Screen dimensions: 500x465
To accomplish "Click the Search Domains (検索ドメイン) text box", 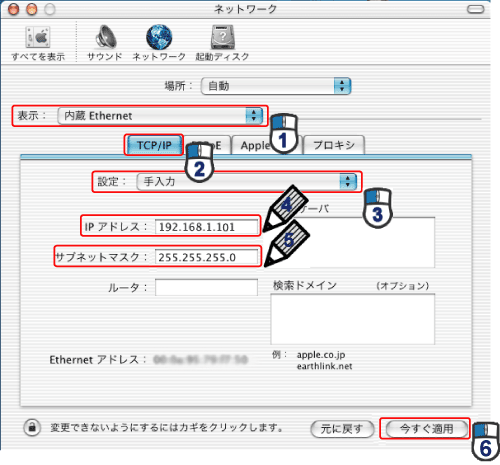I will (353, 319).
